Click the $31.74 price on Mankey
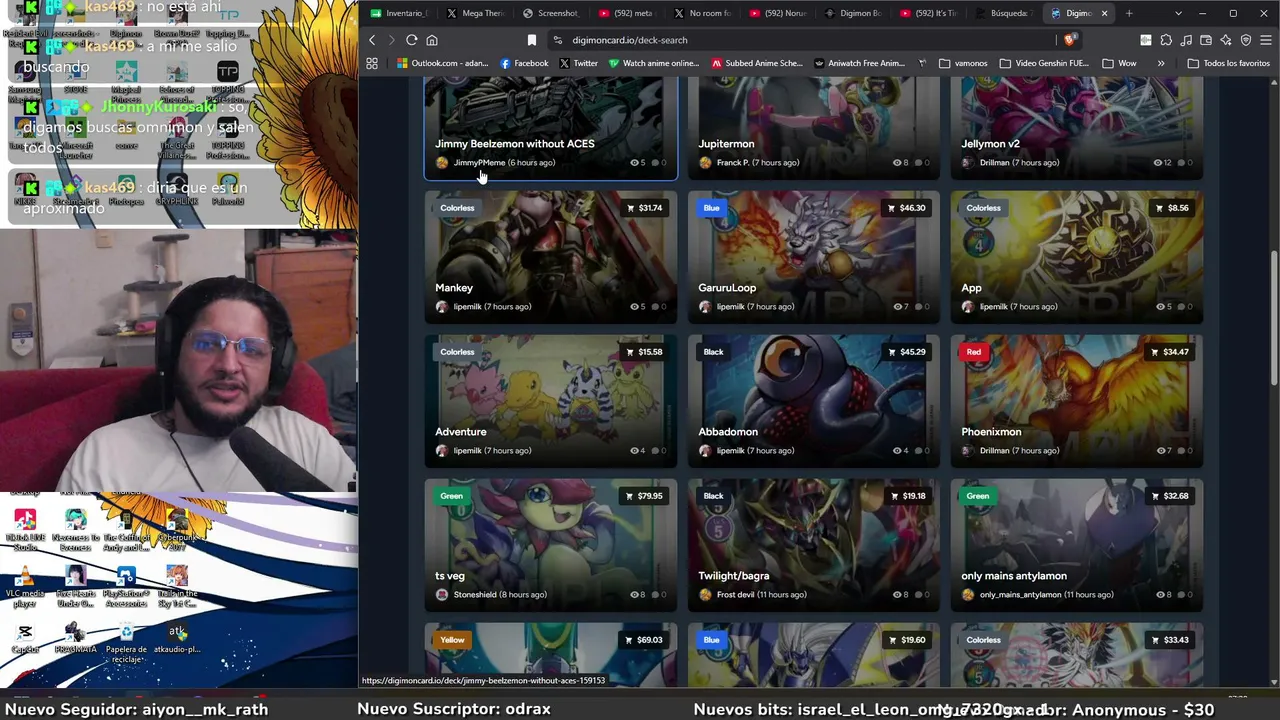This screenshot has width=1280, height=720. (644, 208)
